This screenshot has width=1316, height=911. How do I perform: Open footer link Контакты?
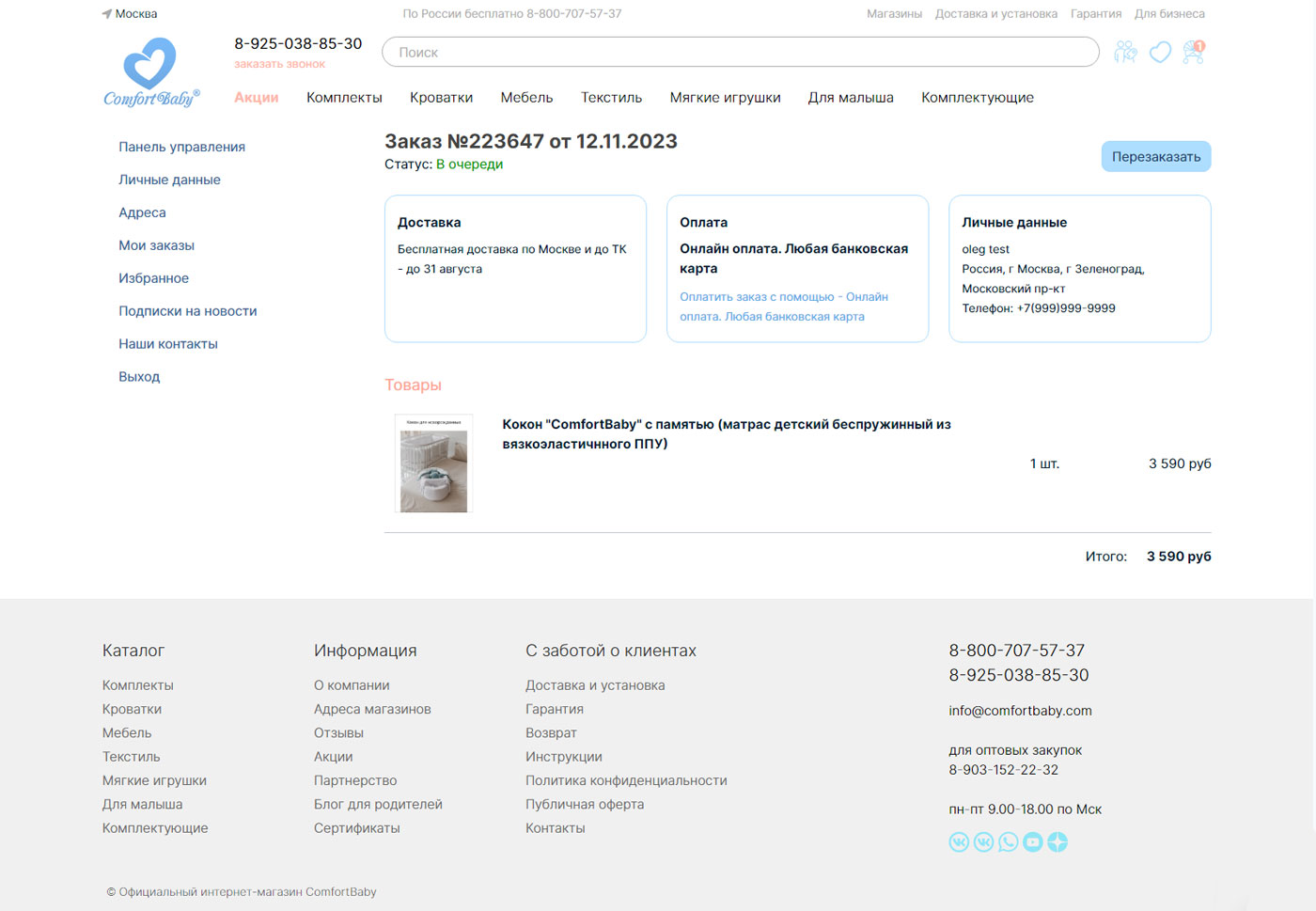(555, 828)
